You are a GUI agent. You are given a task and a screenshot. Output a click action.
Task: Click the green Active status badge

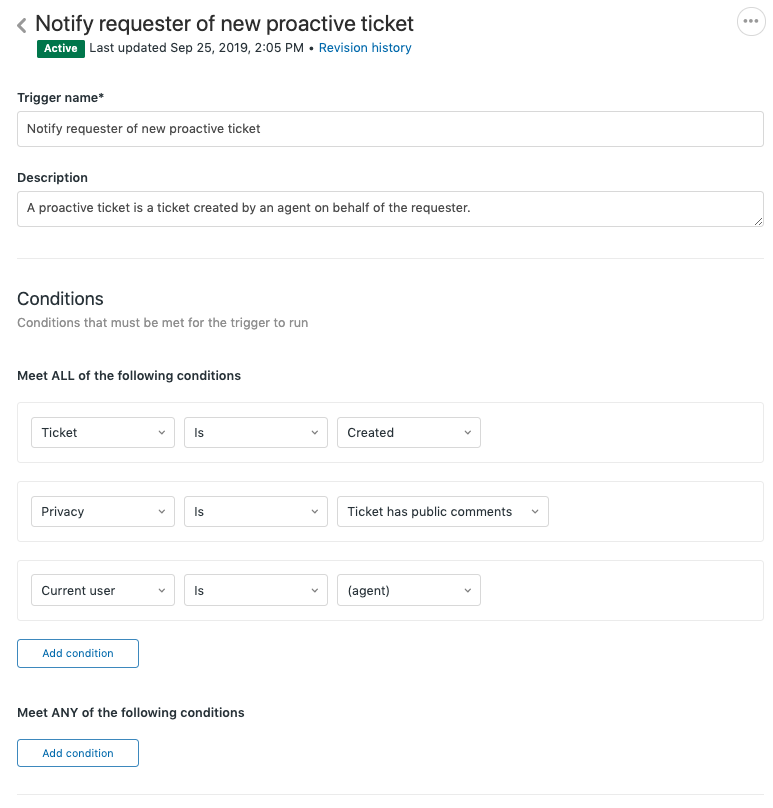point(61,48)
